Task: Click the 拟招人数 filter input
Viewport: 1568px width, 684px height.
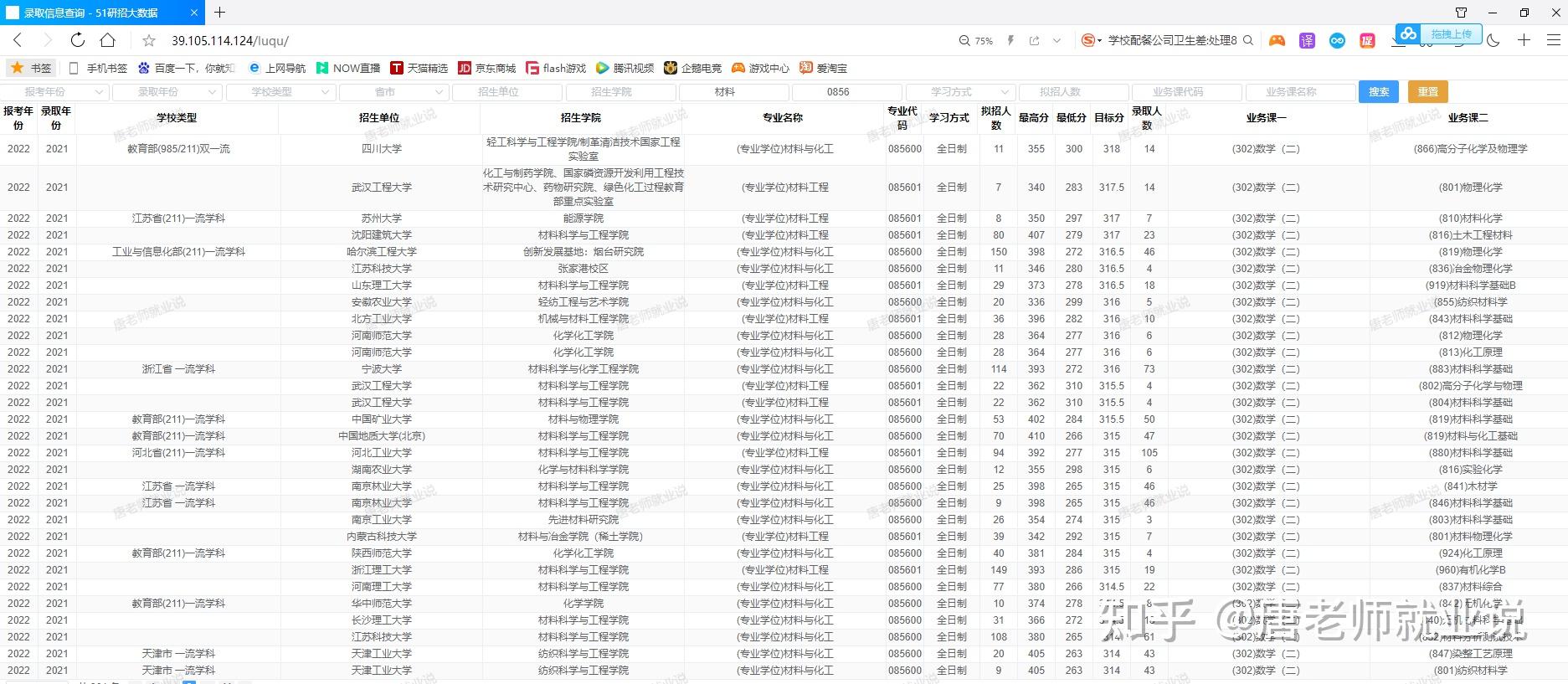Action: 1073,92
